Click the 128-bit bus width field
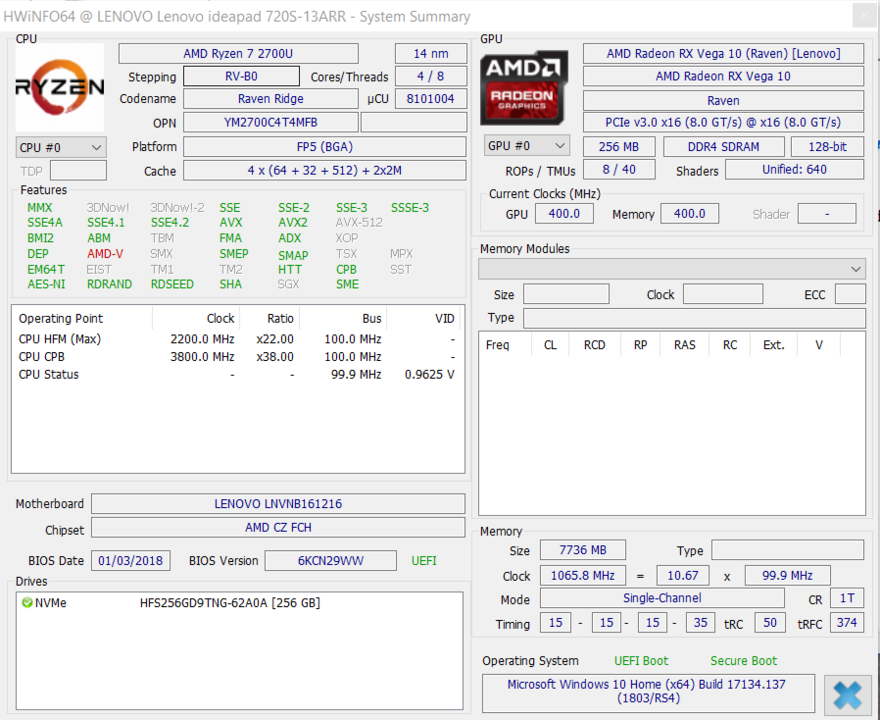 coord(827,146)
